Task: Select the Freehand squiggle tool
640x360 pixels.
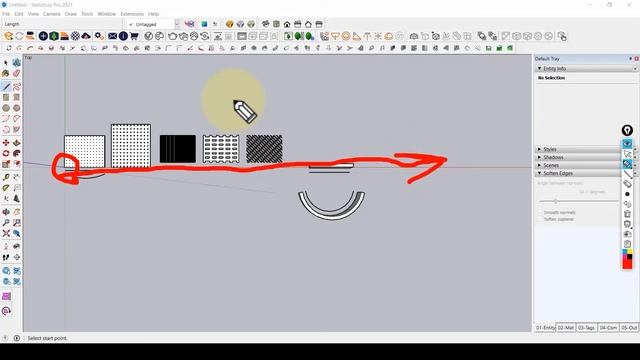Action: point(16,87)
